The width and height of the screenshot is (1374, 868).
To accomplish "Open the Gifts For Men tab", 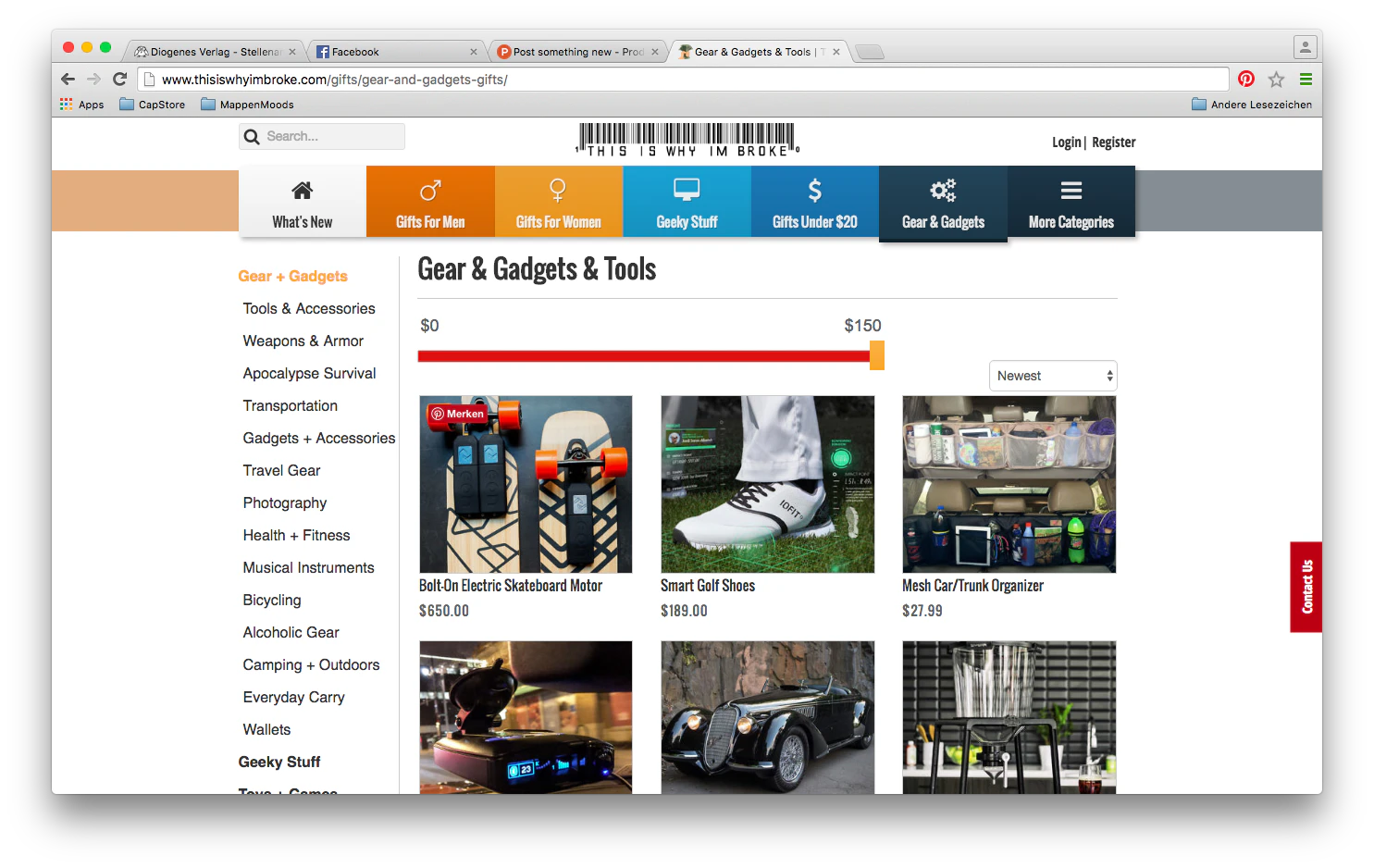I will [430, 202].
